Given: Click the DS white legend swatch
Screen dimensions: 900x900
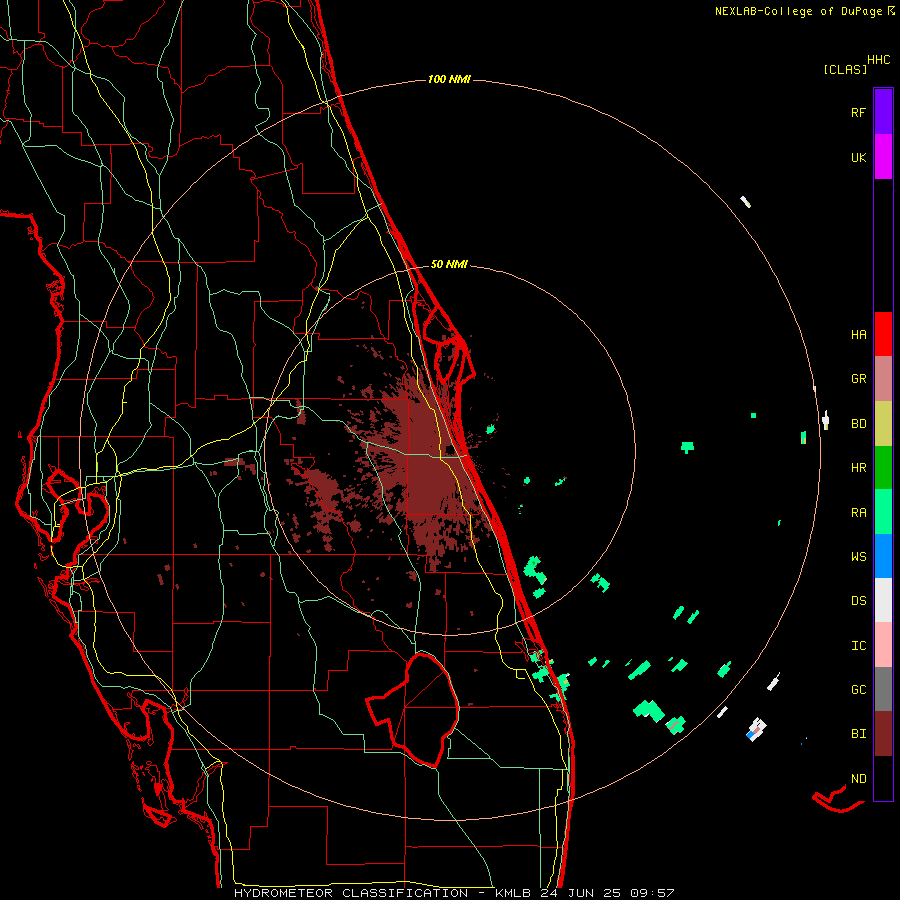Looking at the screenshot, I should [x=883, y=600].
